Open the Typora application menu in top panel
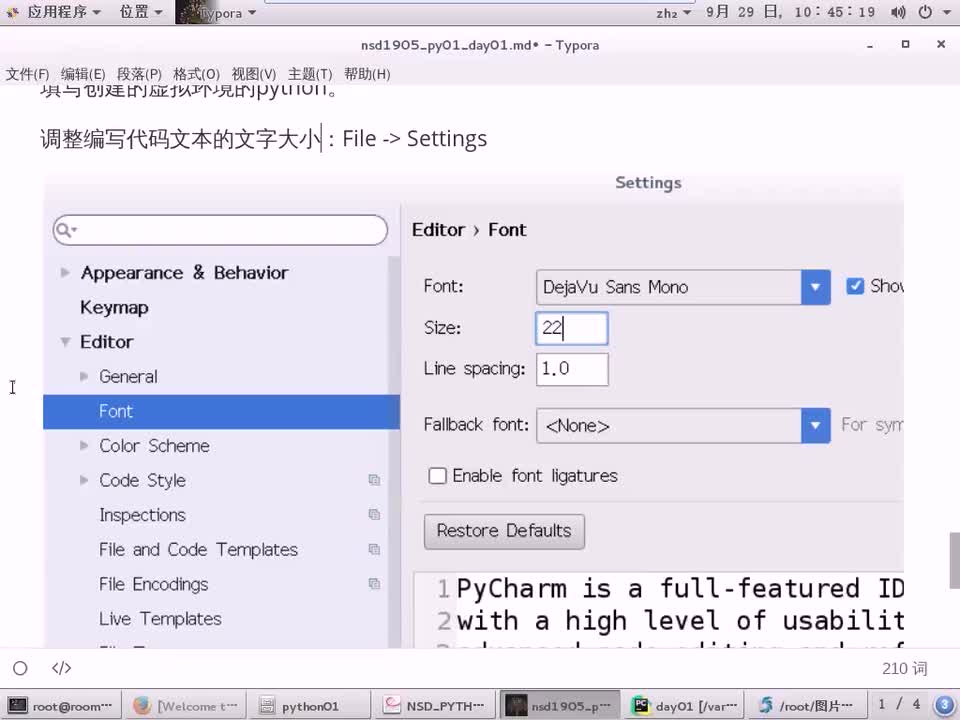The image size is (960, 720). point(216,12)
